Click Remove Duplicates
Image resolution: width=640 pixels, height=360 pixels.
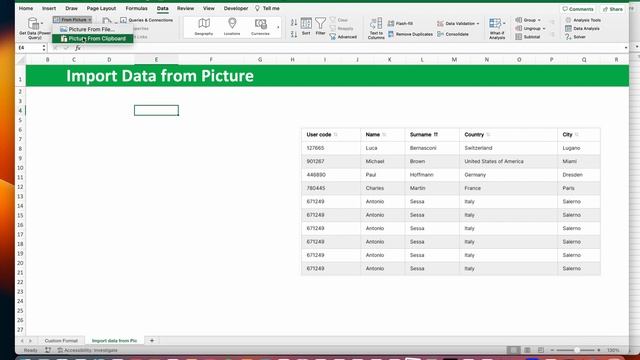pos(410,34)
